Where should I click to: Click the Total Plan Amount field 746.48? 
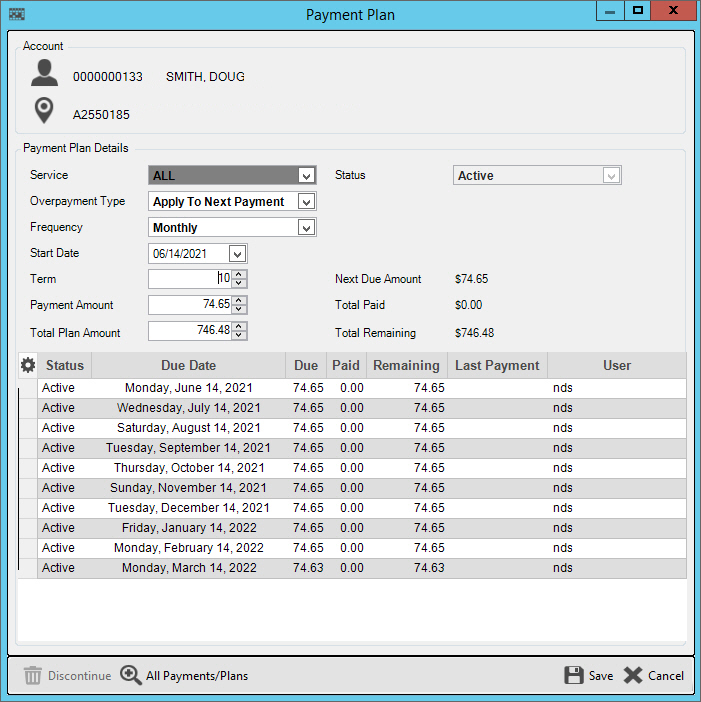tap(190, 331)
